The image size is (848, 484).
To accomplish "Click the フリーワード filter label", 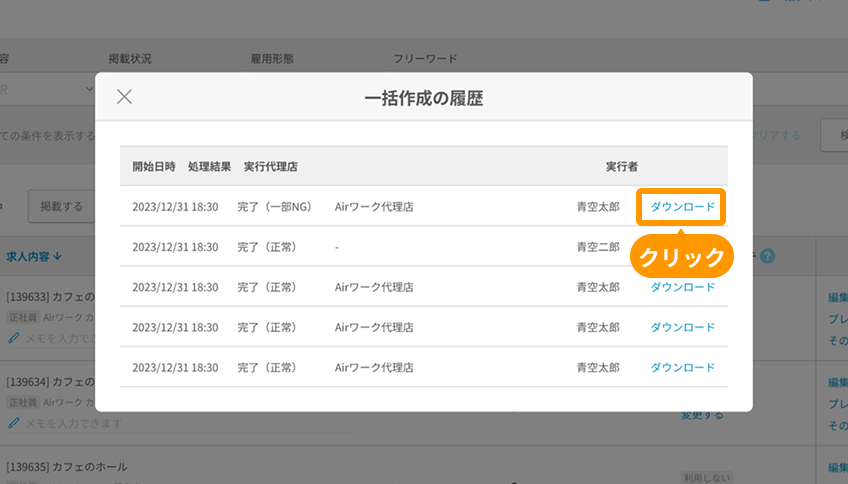I will 425,58.
